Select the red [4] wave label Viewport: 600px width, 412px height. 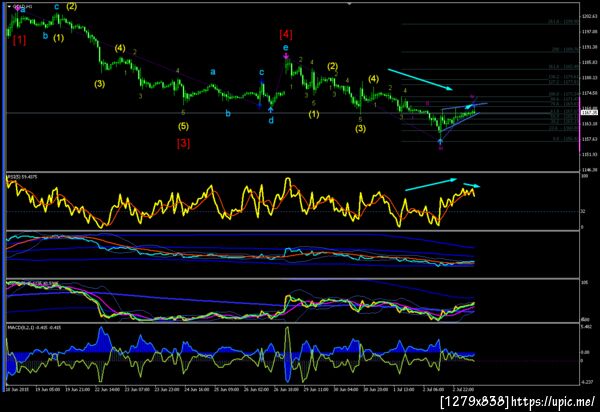click(285, 34)
